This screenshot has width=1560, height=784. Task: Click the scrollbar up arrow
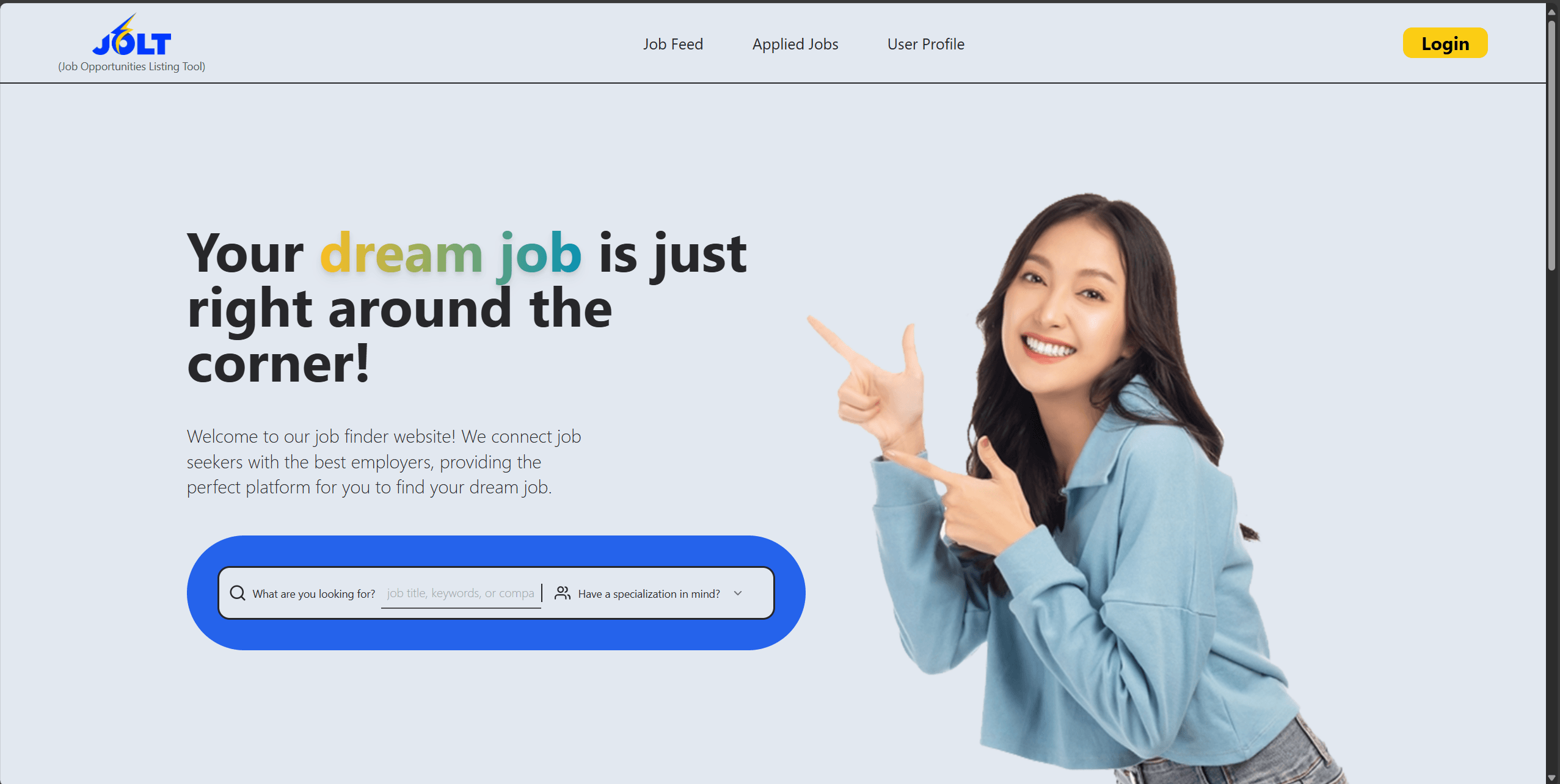(x=1552, y=12)
